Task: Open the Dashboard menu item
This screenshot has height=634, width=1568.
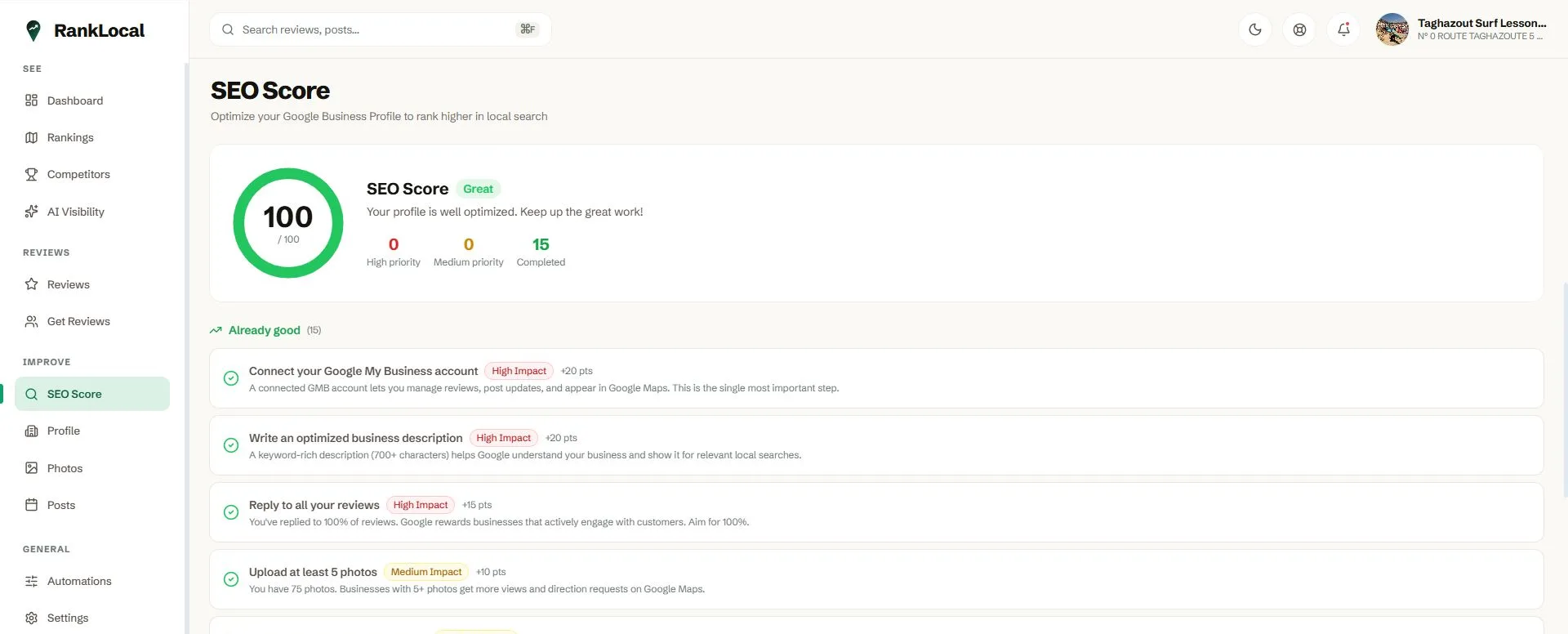Action: click(92, 100)
